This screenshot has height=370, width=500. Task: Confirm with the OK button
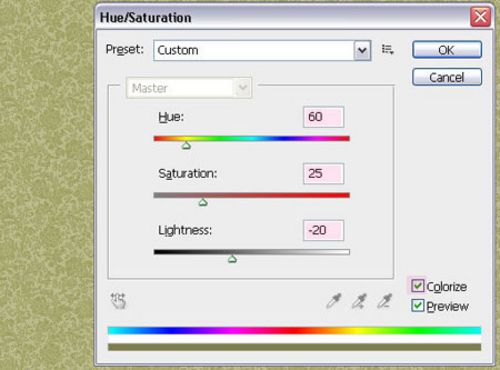click(x=447, y=50)
